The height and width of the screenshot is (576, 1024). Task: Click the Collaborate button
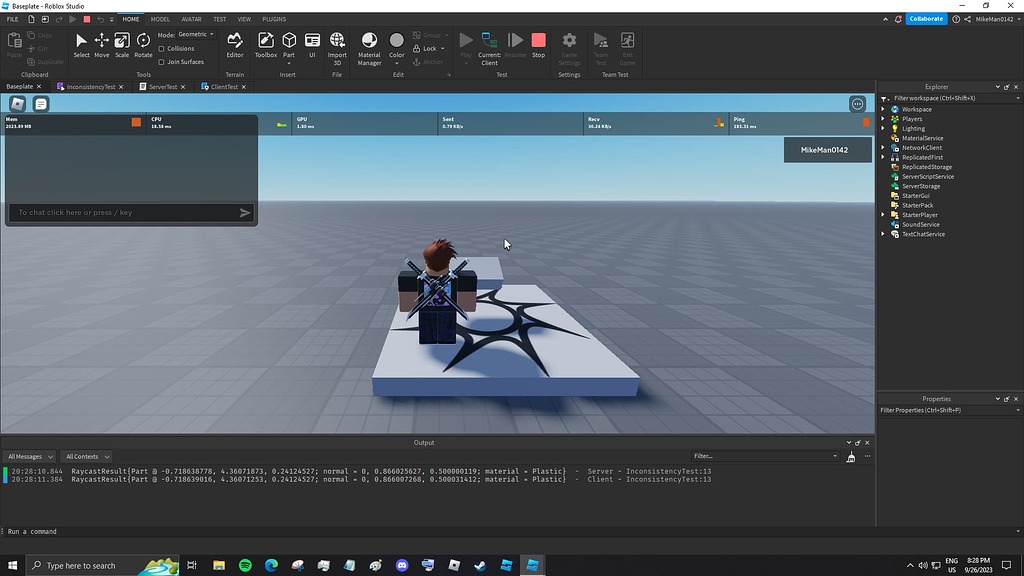pyautogui.click(x=925, y=18)
